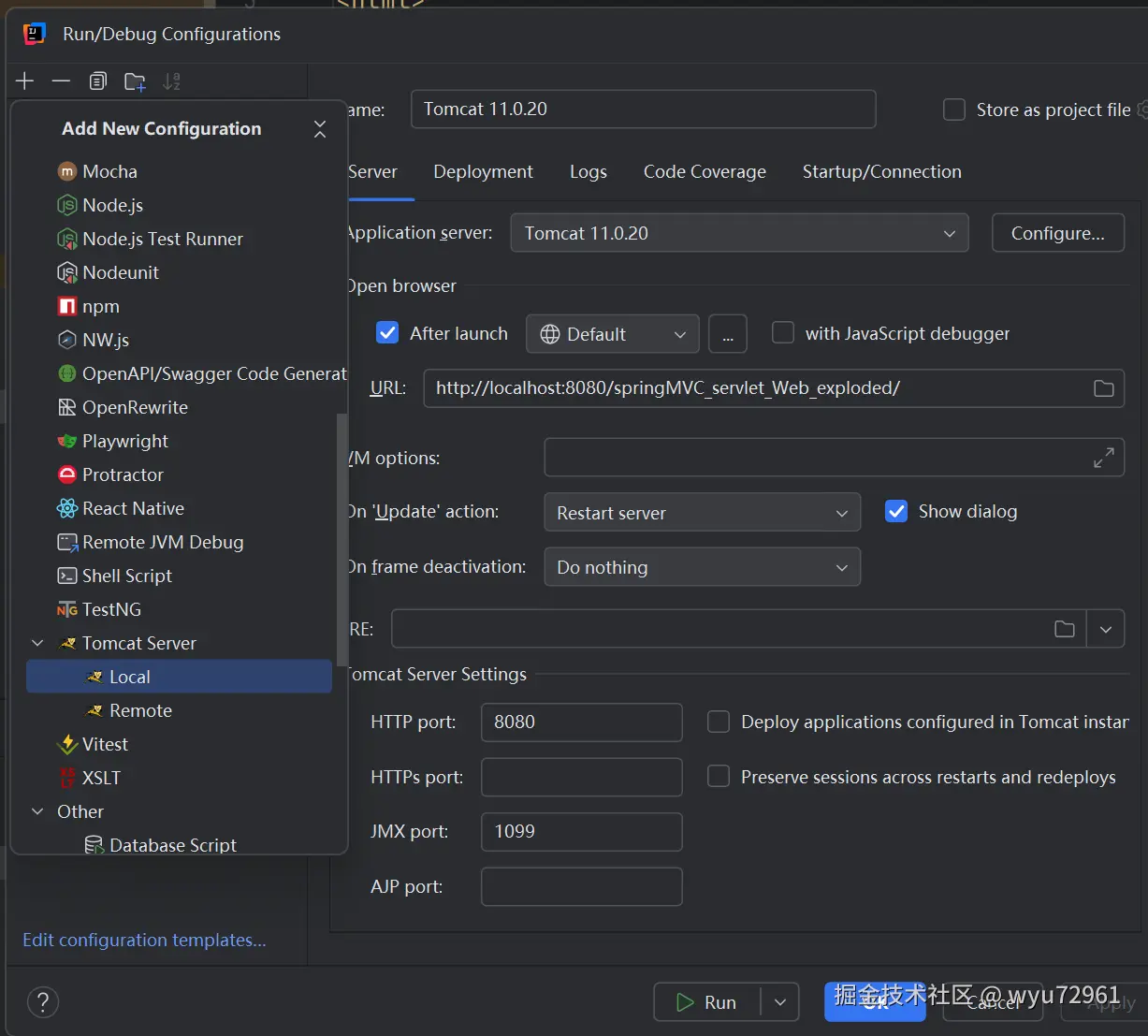
Task: Click the JMX port 1099 field
Action: click(581, 832)
